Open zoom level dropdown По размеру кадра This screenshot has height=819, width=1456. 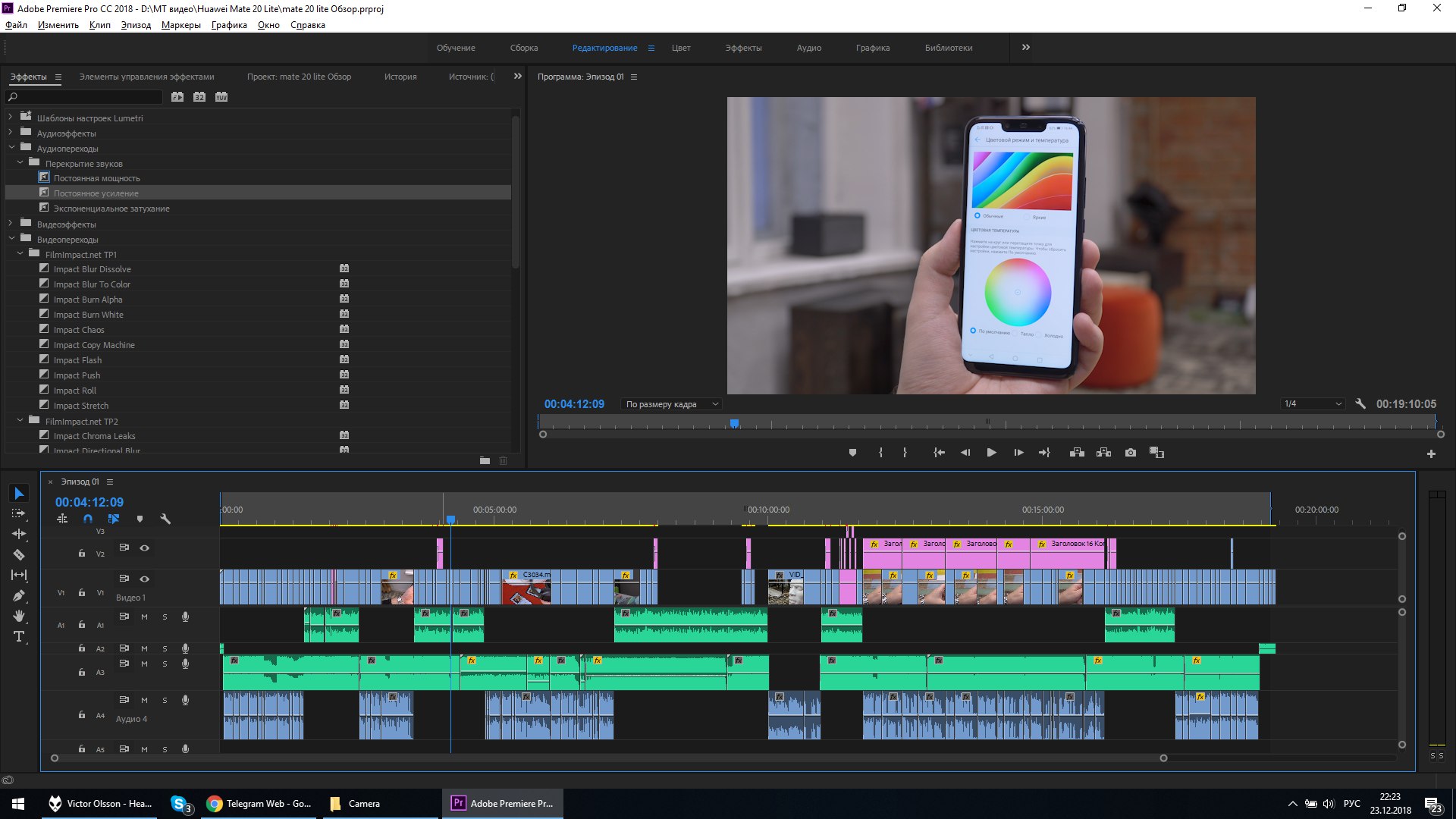tap(670, 404)
